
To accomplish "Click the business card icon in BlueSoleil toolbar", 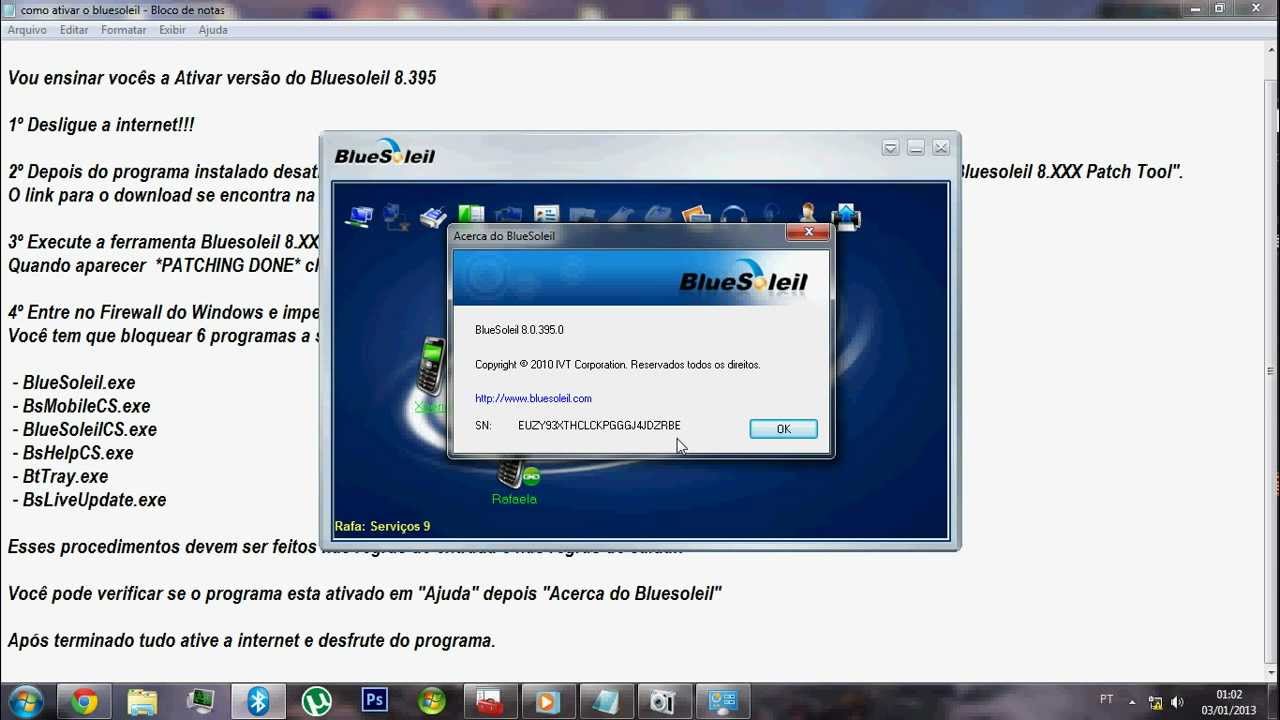I will (x=546, y=213).
